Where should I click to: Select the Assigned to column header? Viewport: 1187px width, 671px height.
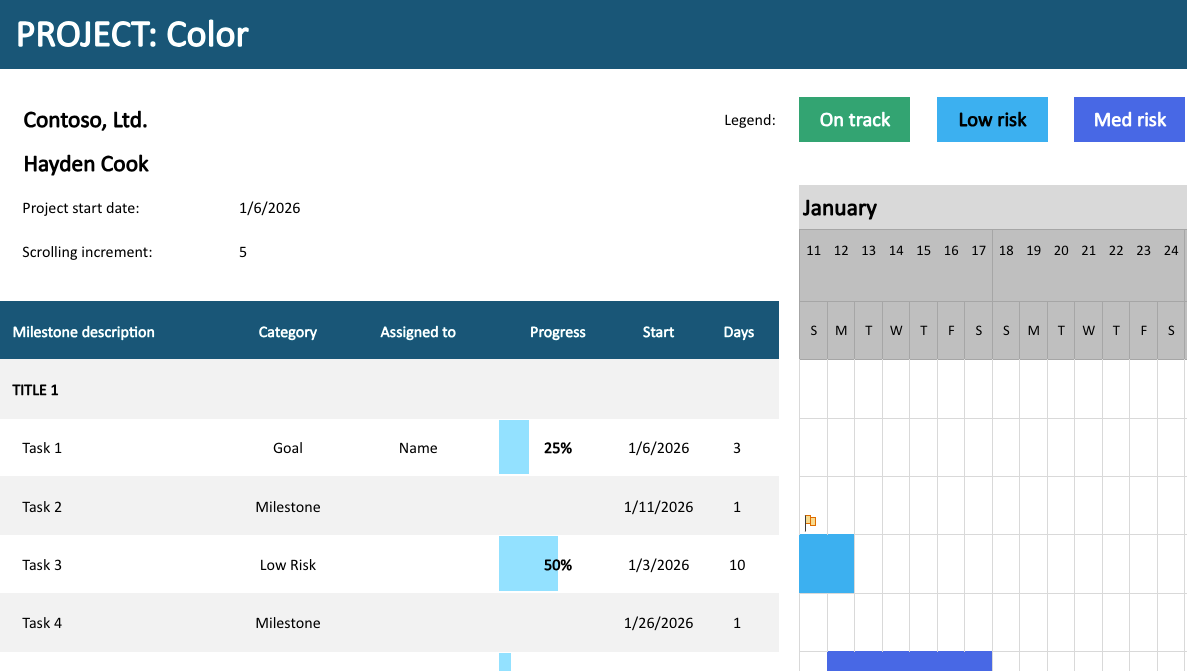click(x=418, y=332)
